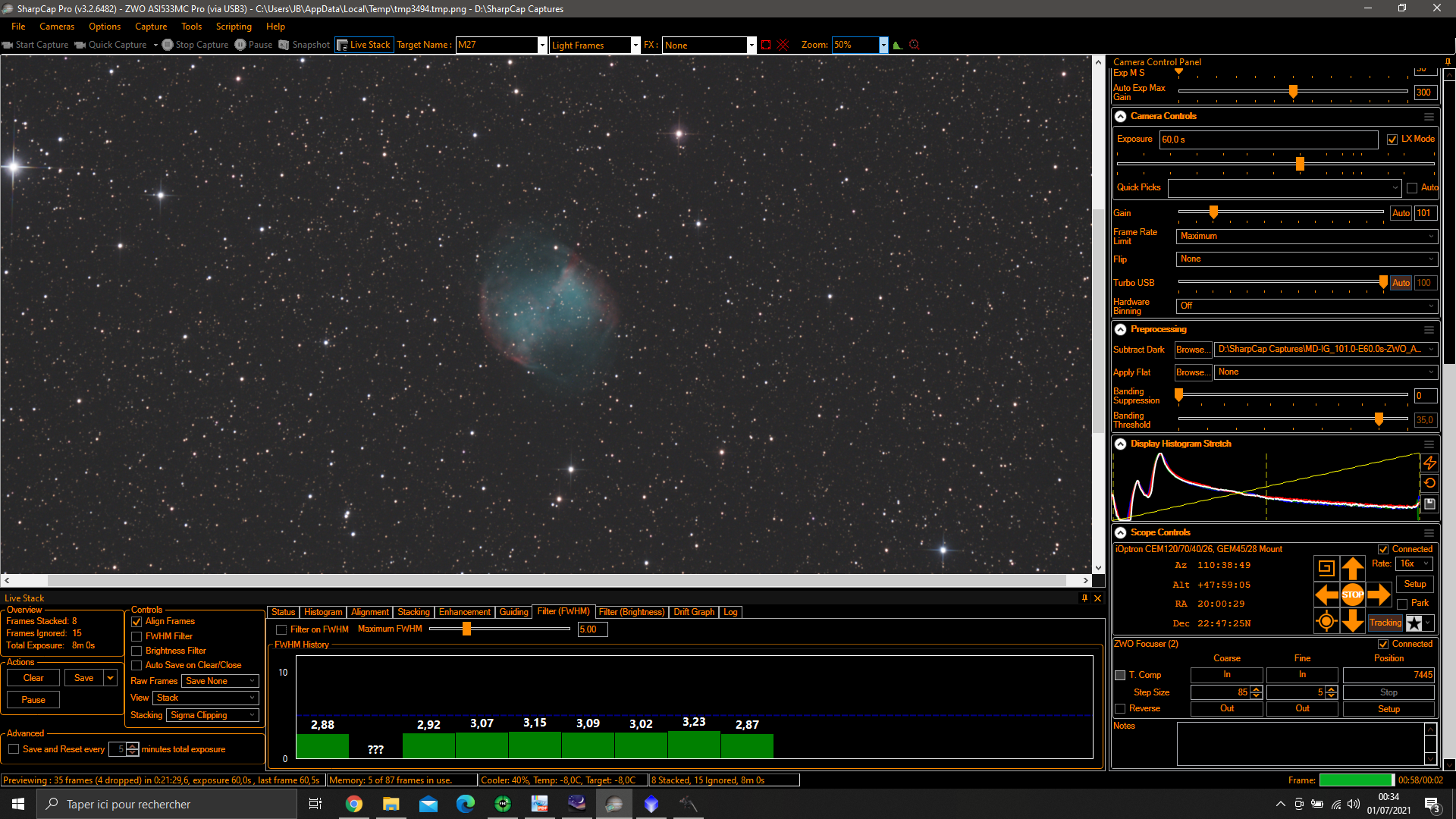This screenshot has height=819, width=1456.
Task: Open the Zoom 50% dropdown
Action: click(883, 45)
